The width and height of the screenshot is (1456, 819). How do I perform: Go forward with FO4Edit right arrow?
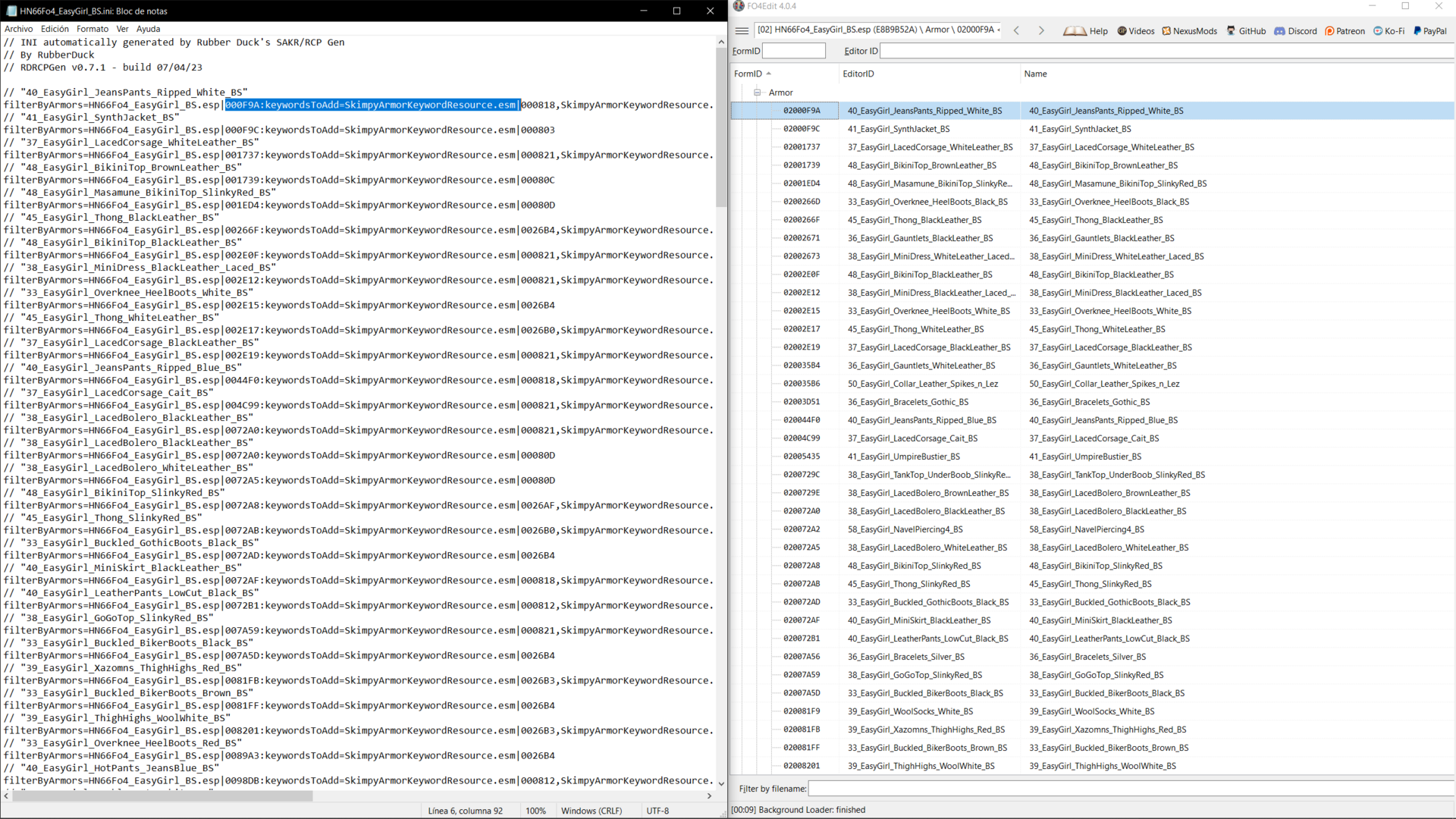point(1041,31)
